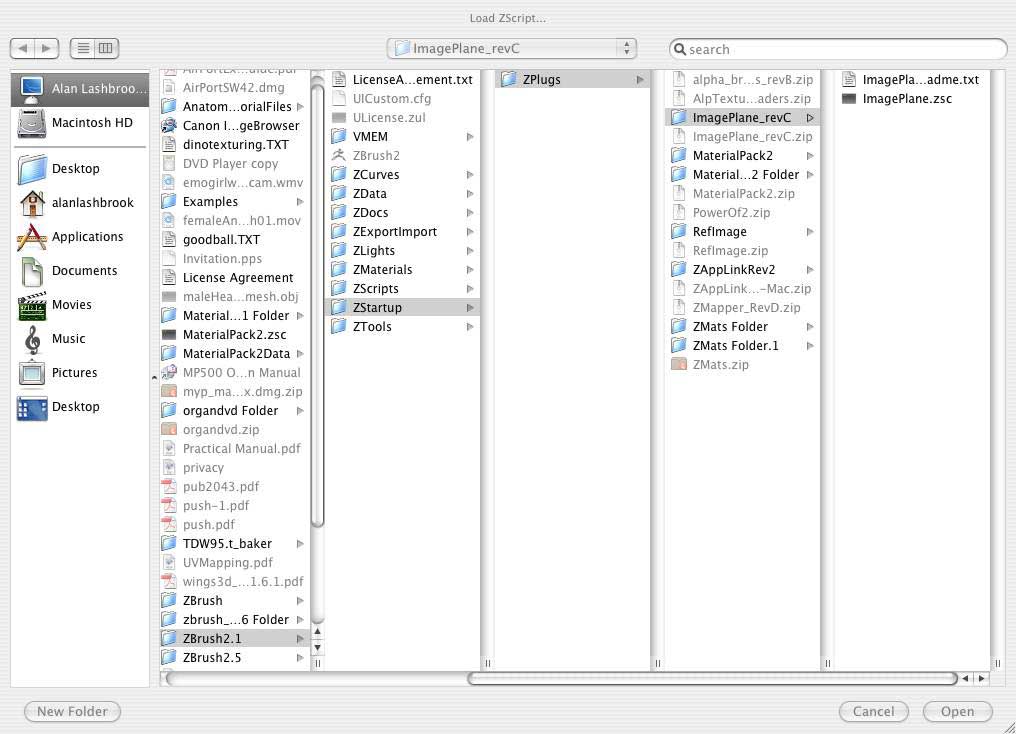Expand the ZScripts folder

(469, 289)
